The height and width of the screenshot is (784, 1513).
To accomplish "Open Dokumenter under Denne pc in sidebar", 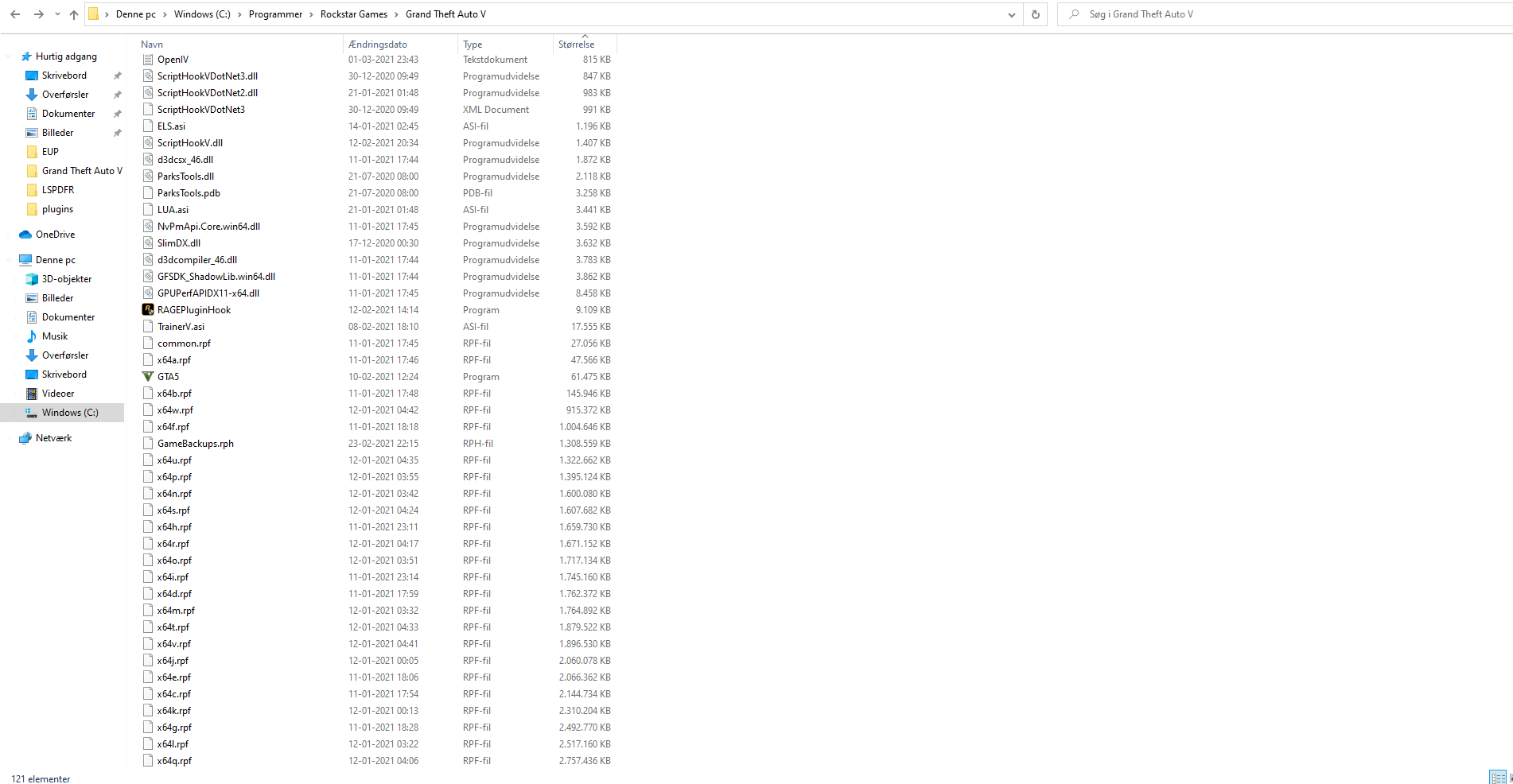I will (x=68, y=317).
